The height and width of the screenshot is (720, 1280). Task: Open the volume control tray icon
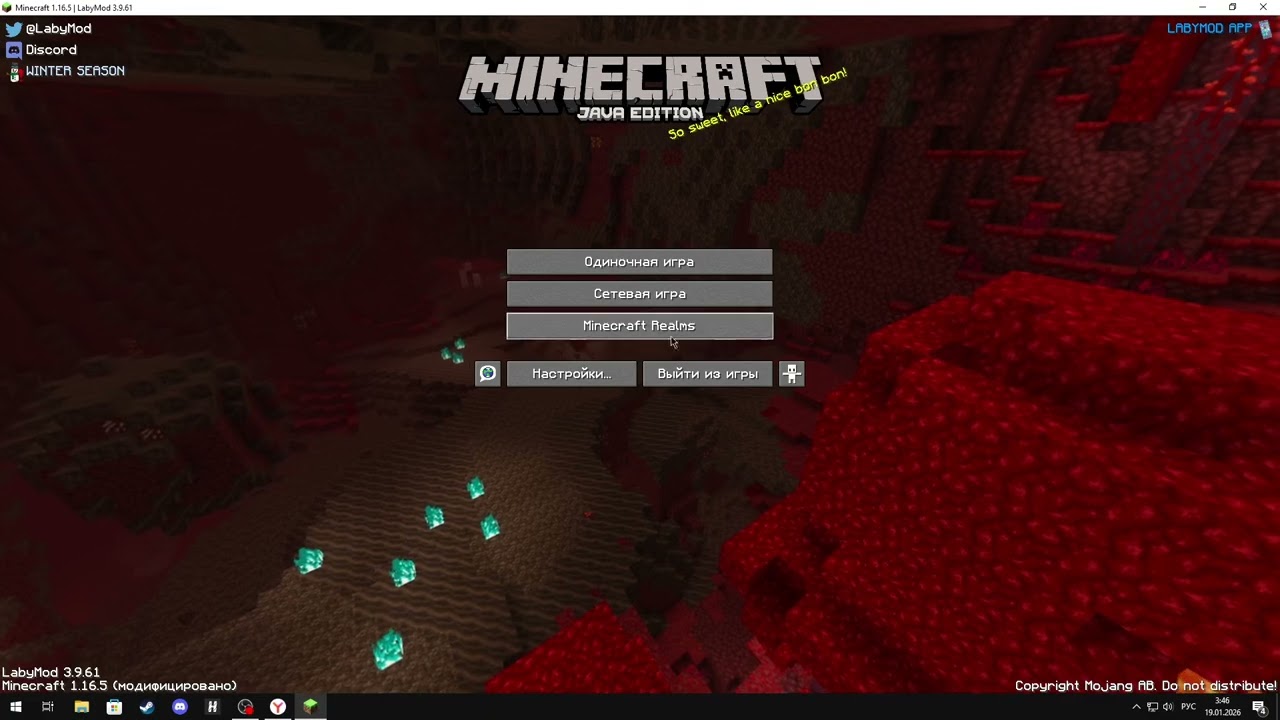[1168, 707]
